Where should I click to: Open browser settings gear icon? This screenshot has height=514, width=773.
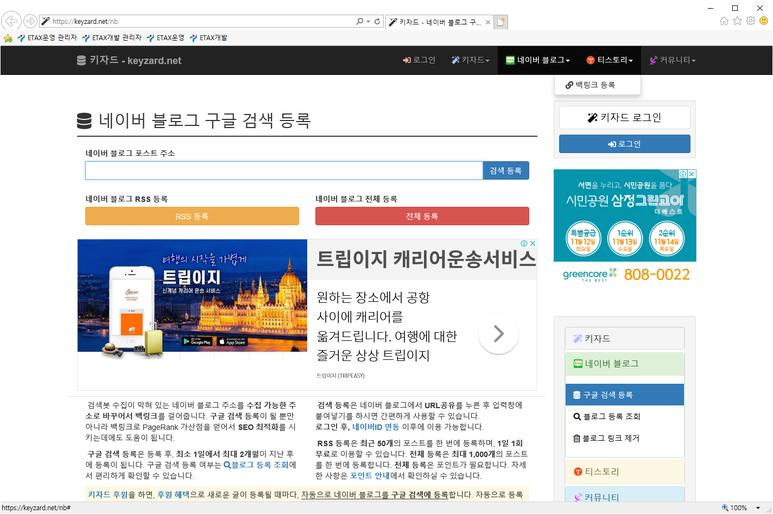(x=750, y=21)
